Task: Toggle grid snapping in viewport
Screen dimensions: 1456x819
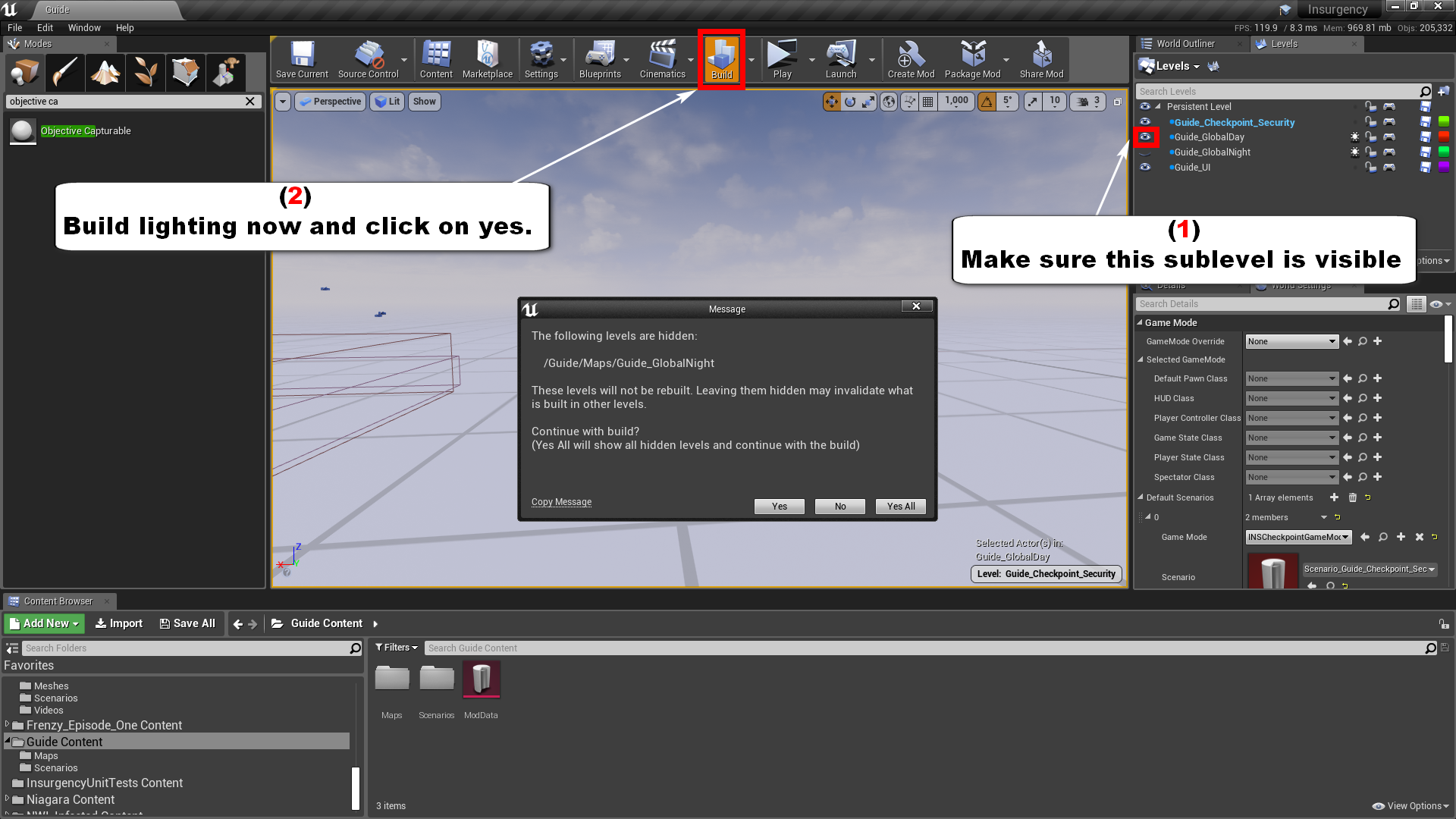Action: tap(927, 102)
